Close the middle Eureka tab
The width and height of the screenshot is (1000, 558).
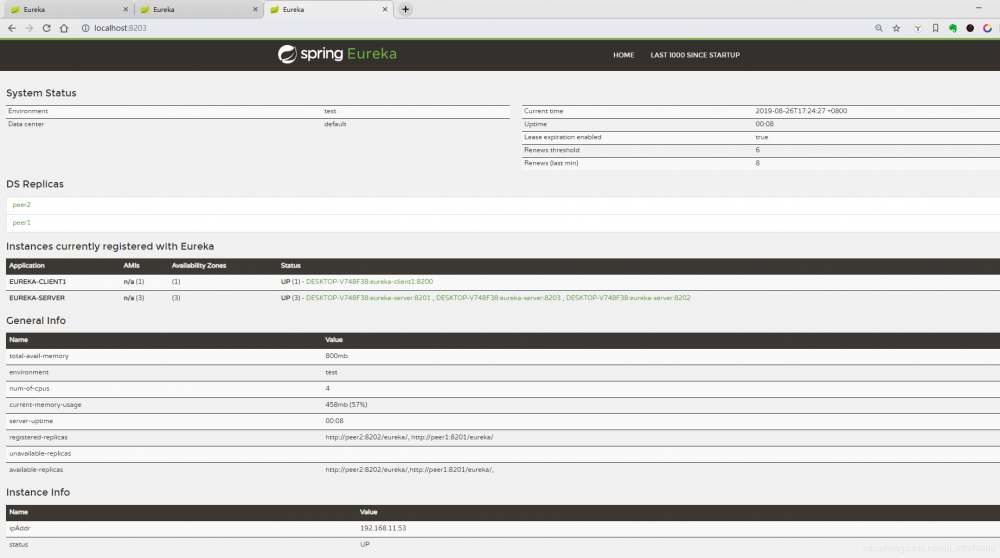click(255, 10)
